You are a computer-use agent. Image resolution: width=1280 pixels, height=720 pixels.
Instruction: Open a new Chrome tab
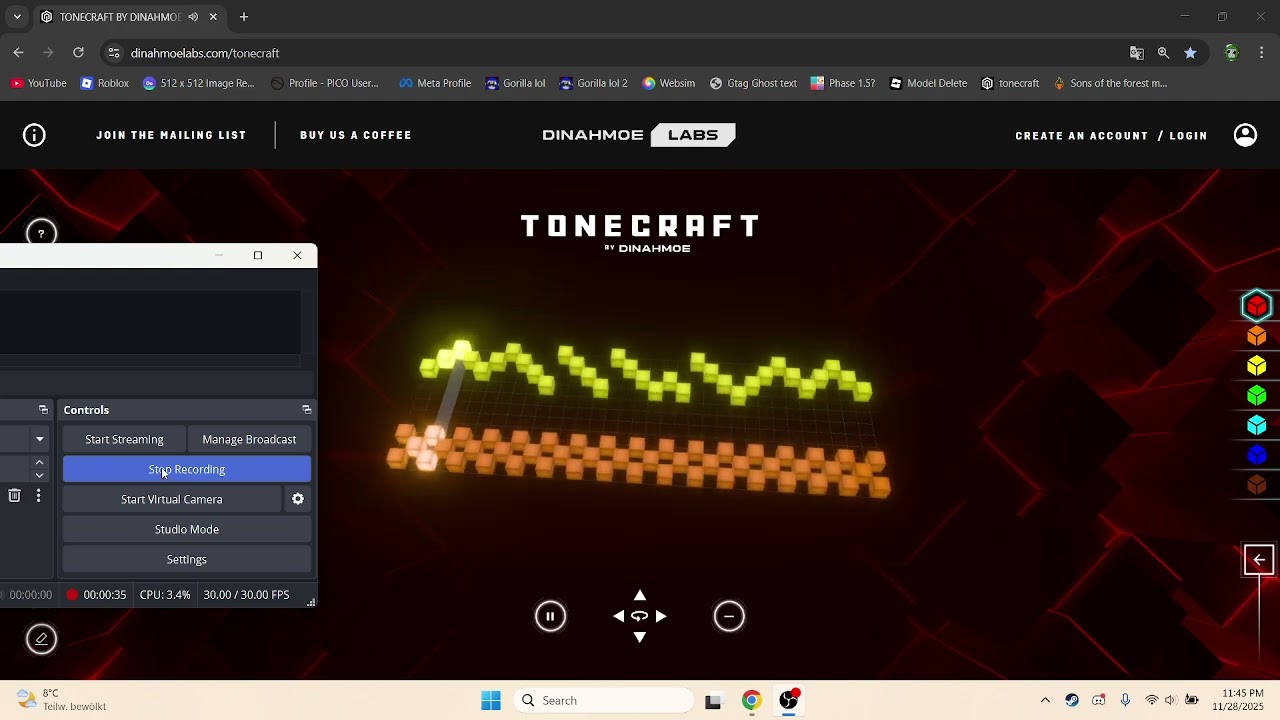[x=244, y=17]
